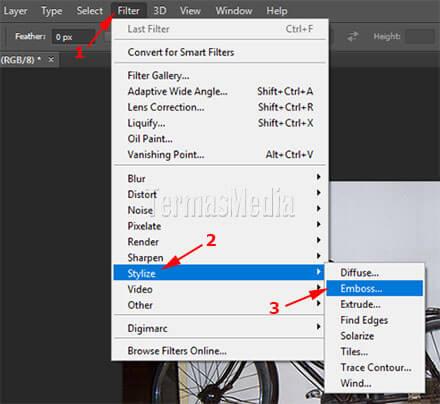The height and width of the screenshot is (404, 440).
Task: Choose Diffuse from Stylize submenu
Action: pos(374,273)
